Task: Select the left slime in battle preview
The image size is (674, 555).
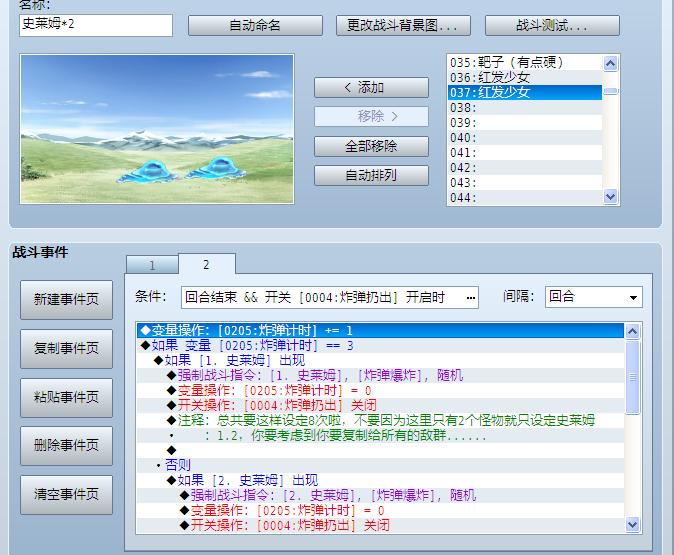Action: click(148, 172)
